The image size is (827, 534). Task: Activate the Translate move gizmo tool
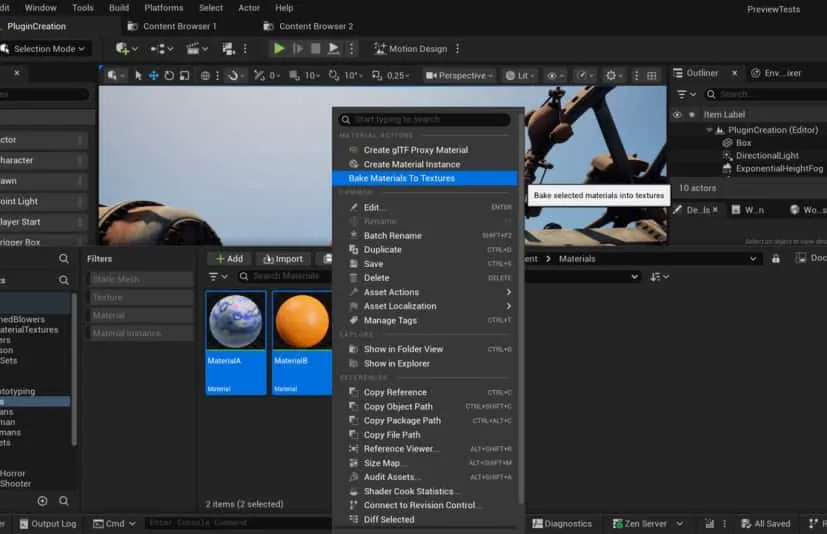pos(153,75)
